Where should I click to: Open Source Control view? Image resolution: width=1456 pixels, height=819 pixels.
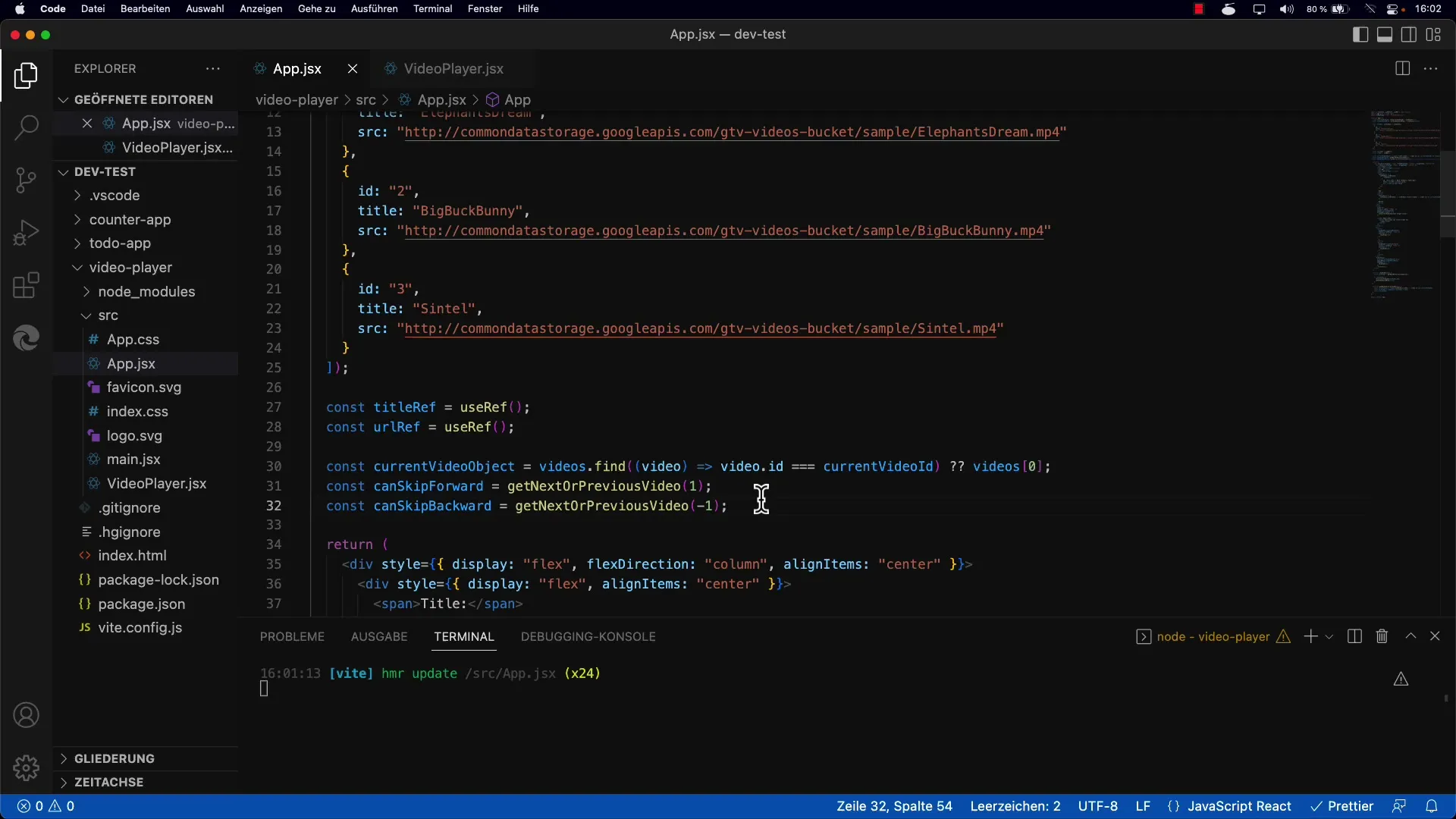[x=26, y=180]
